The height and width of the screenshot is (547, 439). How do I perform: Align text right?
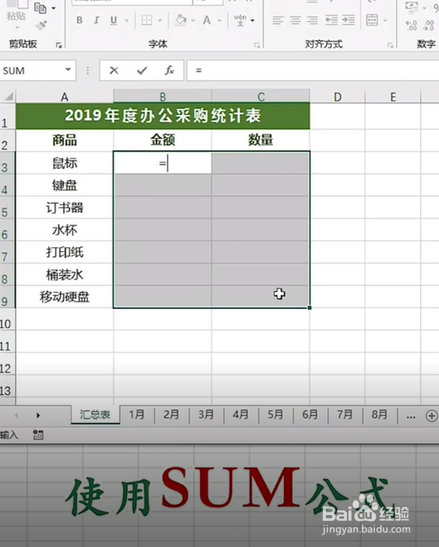point(312,20)
